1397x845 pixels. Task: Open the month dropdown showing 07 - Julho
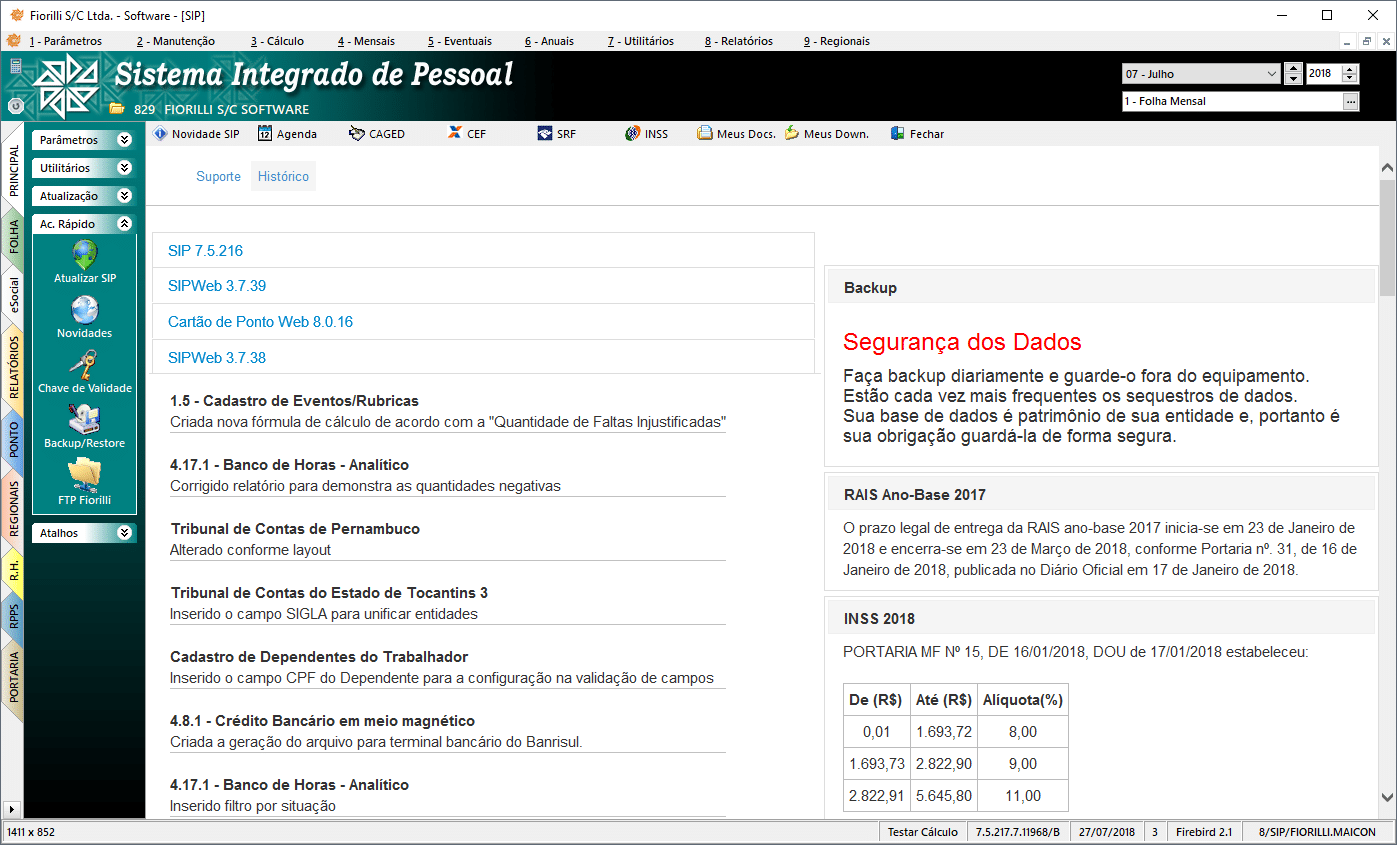point(1271,74)
